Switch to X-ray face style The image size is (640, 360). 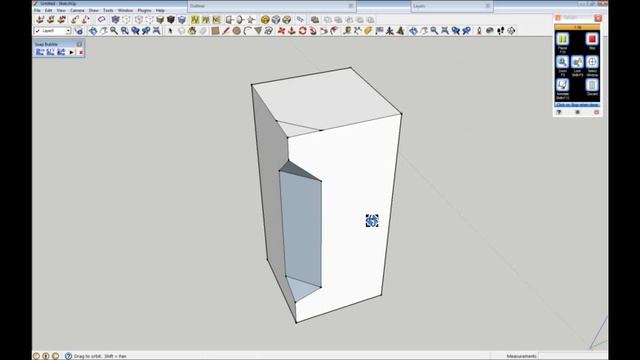coord(116,20)
